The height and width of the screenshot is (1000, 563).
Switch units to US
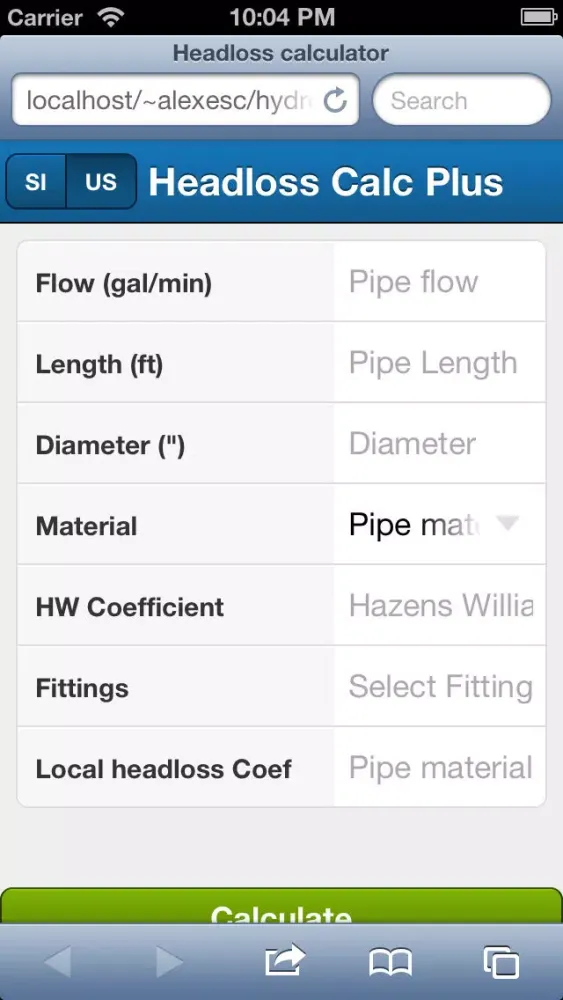[101, 182]
